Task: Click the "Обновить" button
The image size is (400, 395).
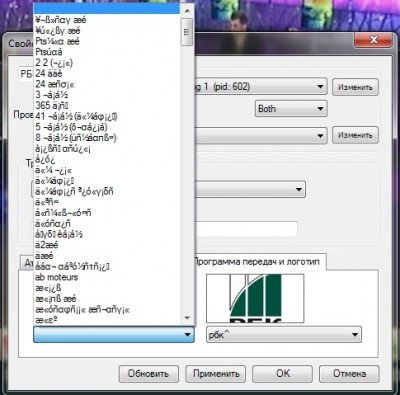Action: click(149, 374)
